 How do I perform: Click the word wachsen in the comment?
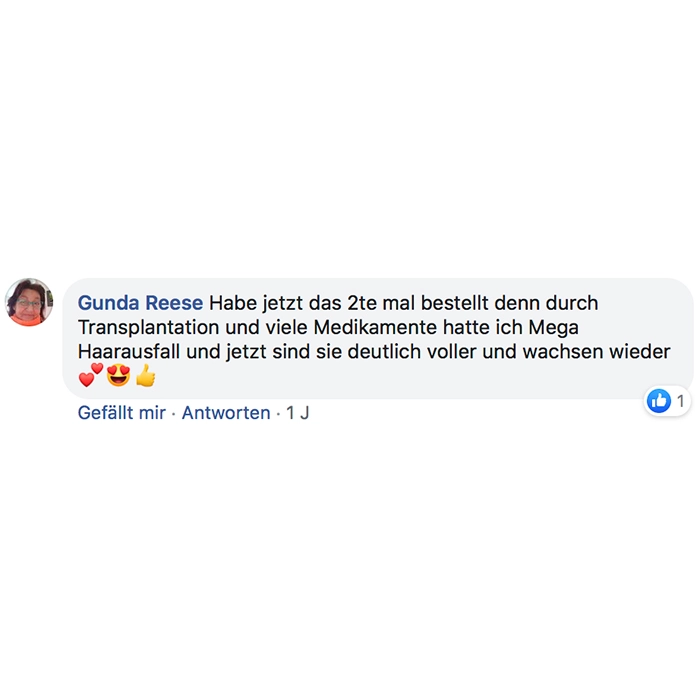point(563,351)
